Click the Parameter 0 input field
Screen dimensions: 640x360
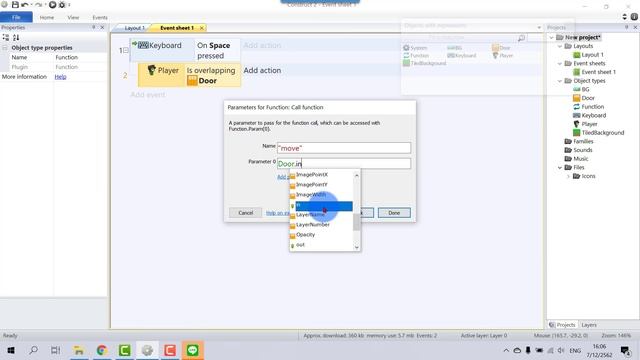pos(344,164)
